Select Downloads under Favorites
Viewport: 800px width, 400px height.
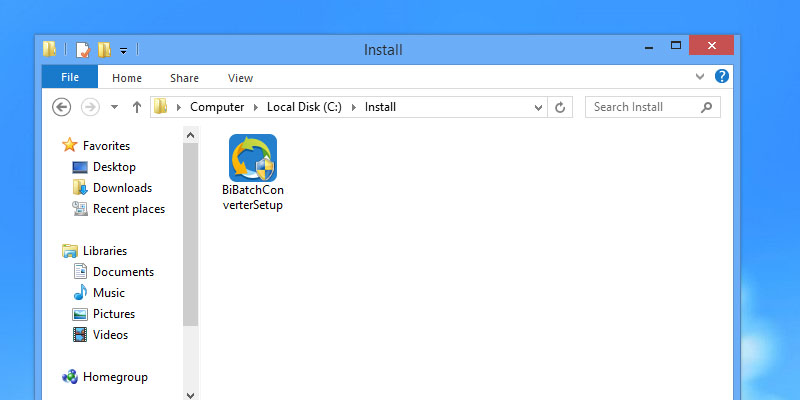[x=122, y=188]
